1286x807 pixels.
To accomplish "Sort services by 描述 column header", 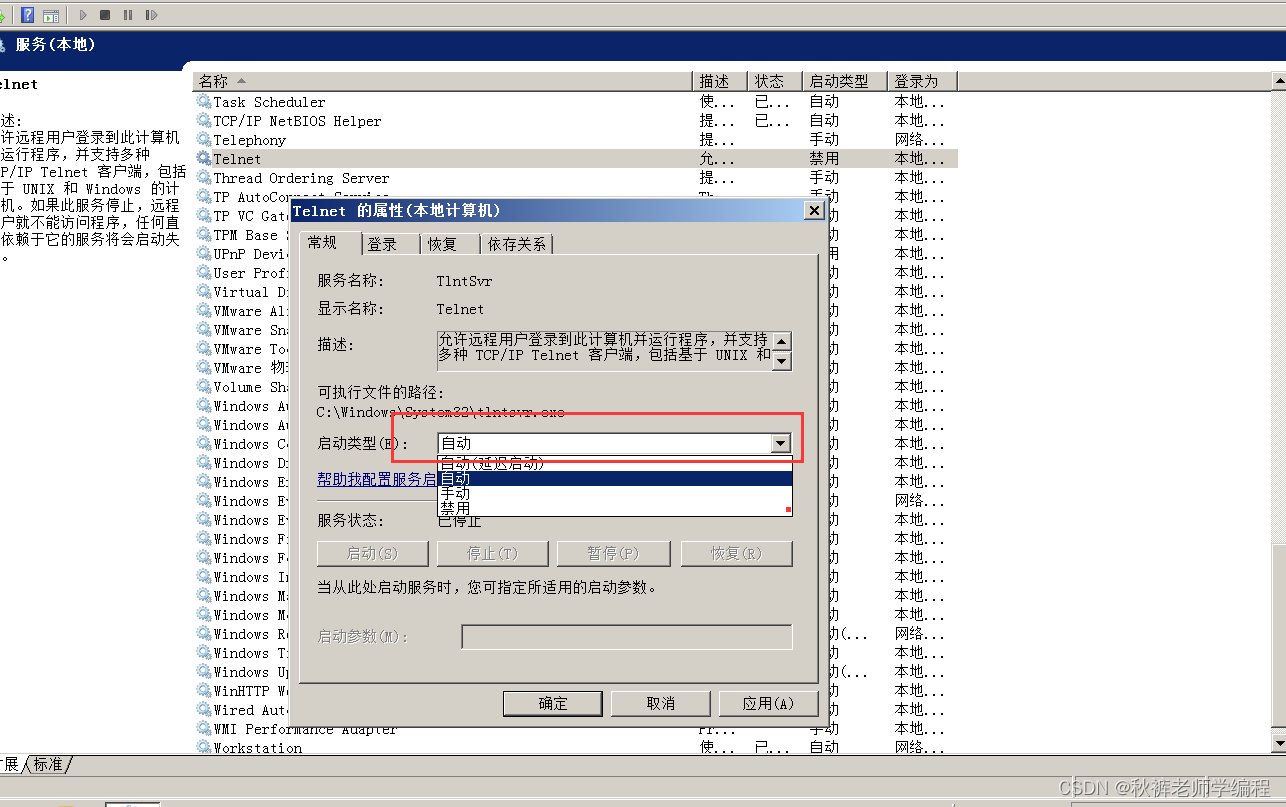I will (x=720, y=81).
